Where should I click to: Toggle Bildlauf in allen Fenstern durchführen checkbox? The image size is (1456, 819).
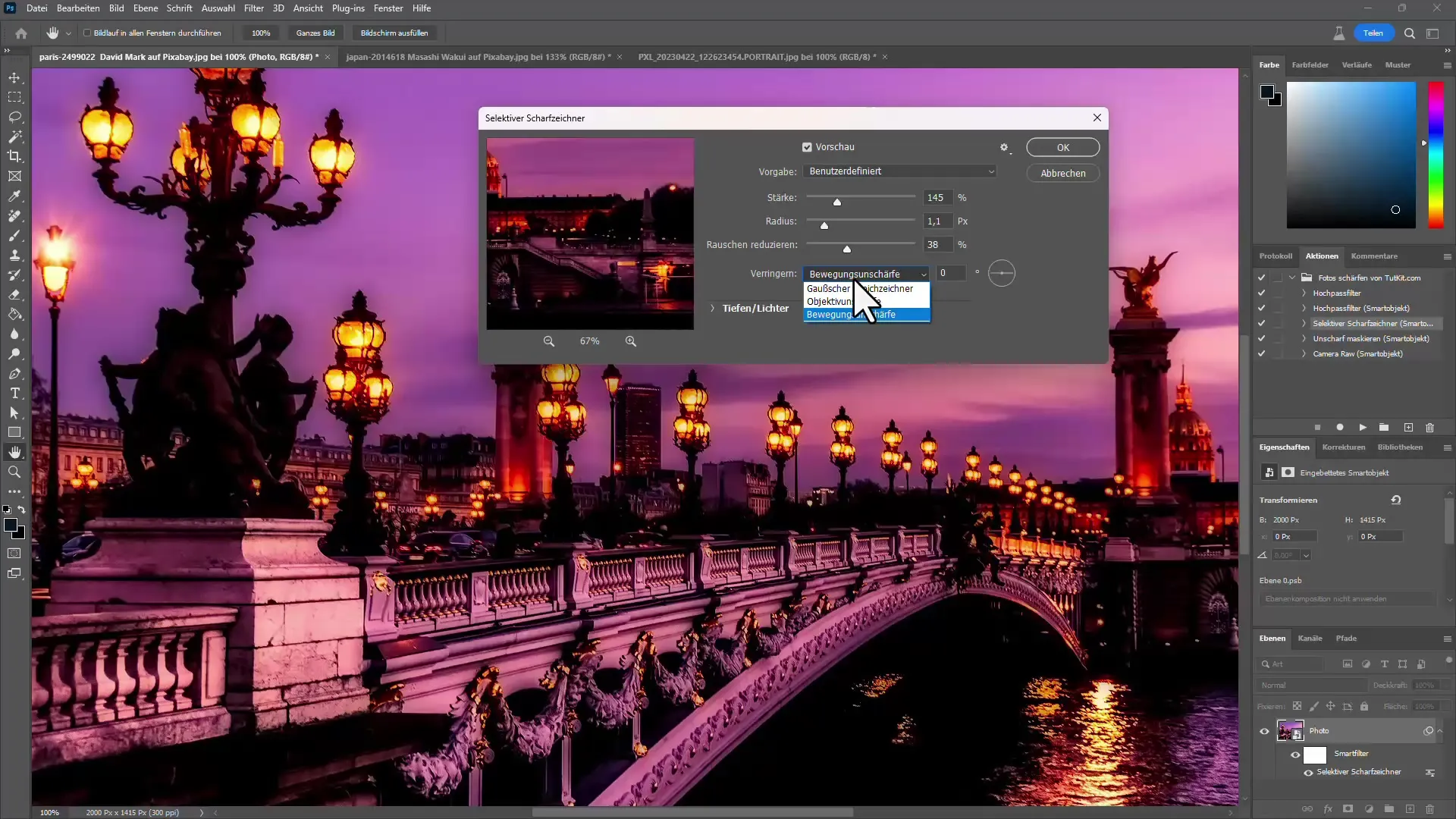click(87, 33)
